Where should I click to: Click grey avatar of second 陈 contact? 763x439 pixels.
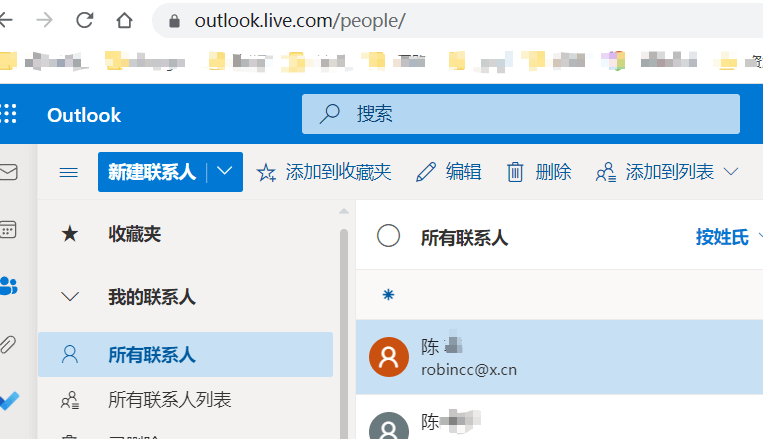click(389, 426)
